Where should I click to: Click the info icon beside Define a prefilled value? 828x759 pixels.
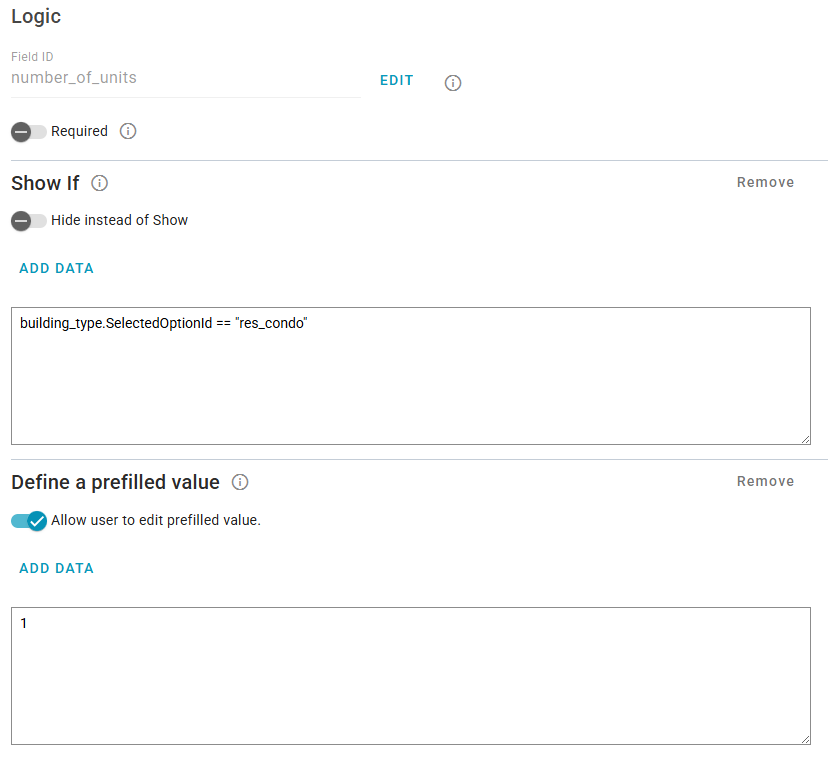(240, 482)
